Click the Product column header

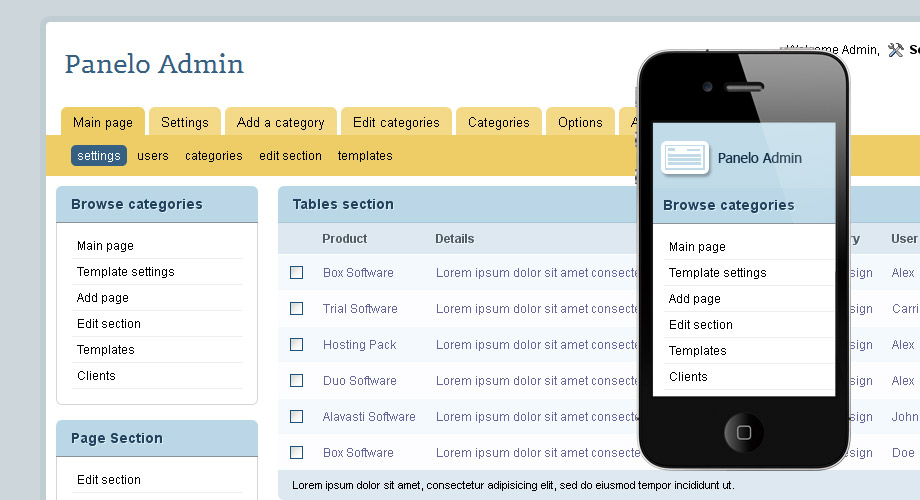pos(344,239)
